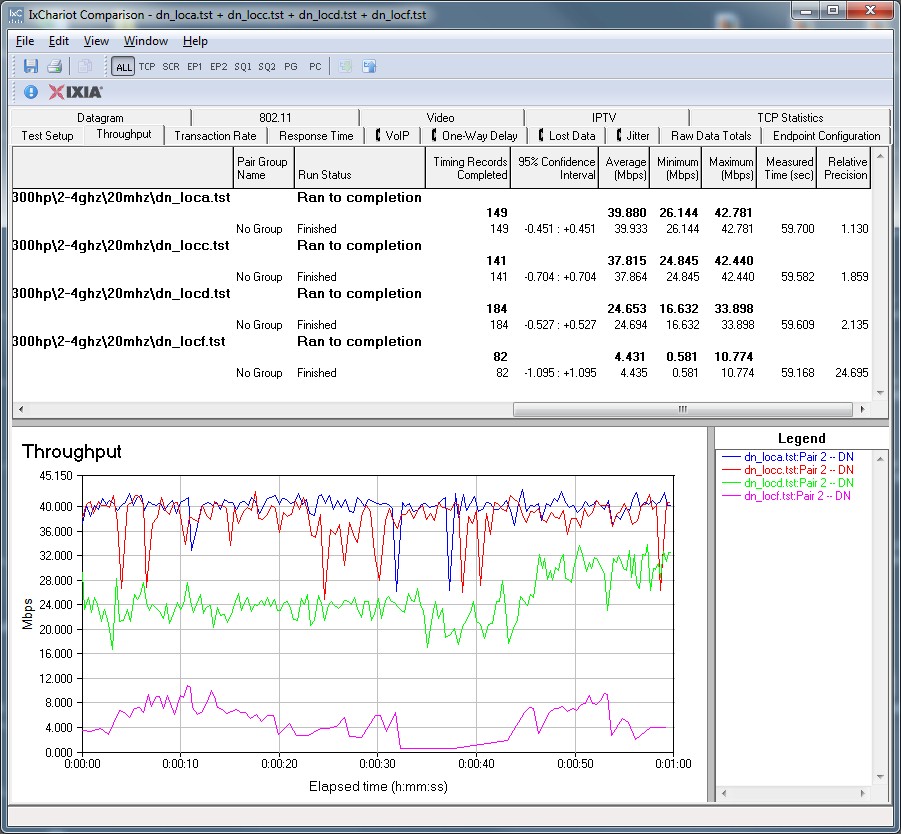
Task: Switch to the 802.11 tab
Action: (x=275, y=117)
